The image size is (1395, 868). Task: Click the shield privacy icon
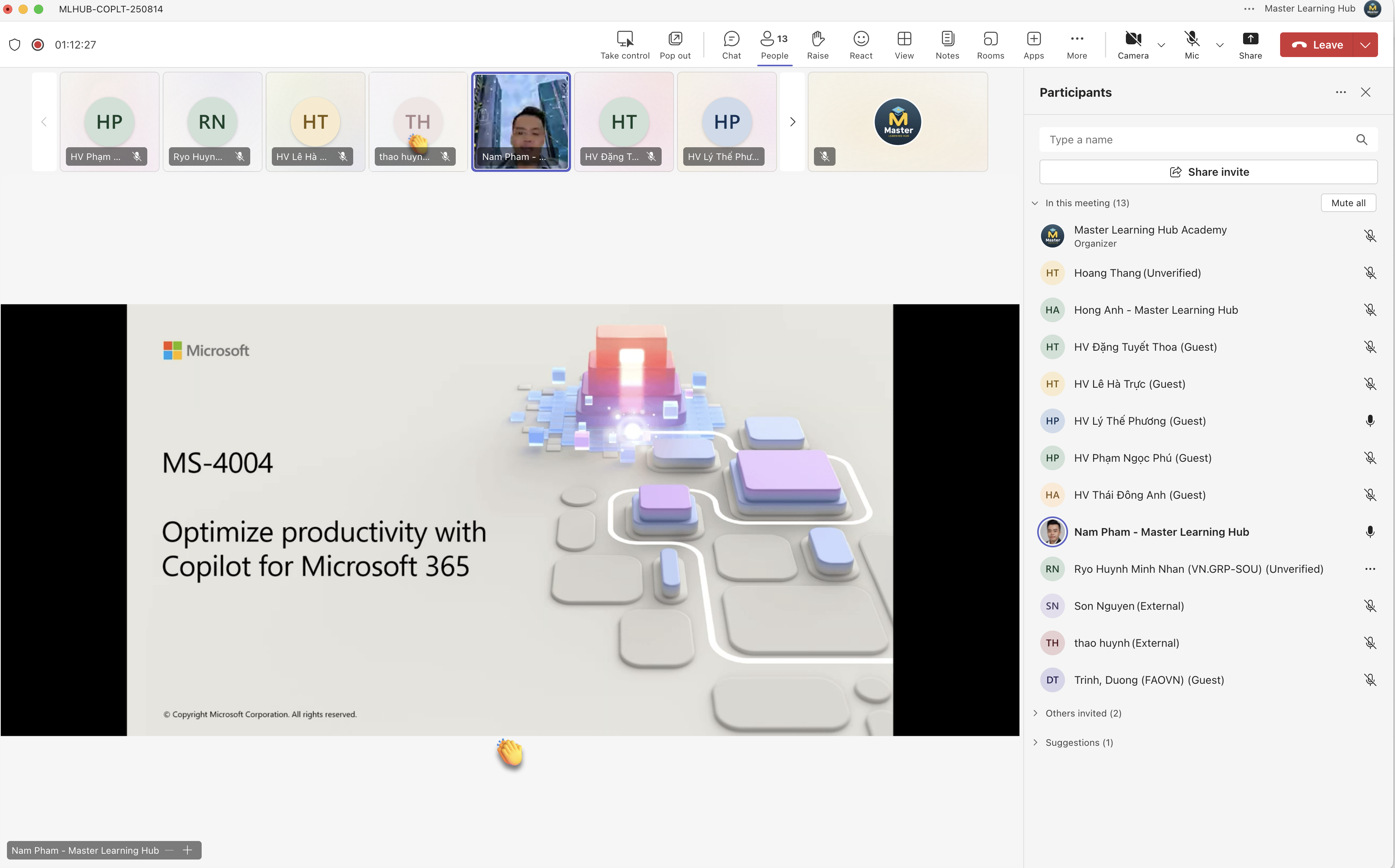[15, 45]
